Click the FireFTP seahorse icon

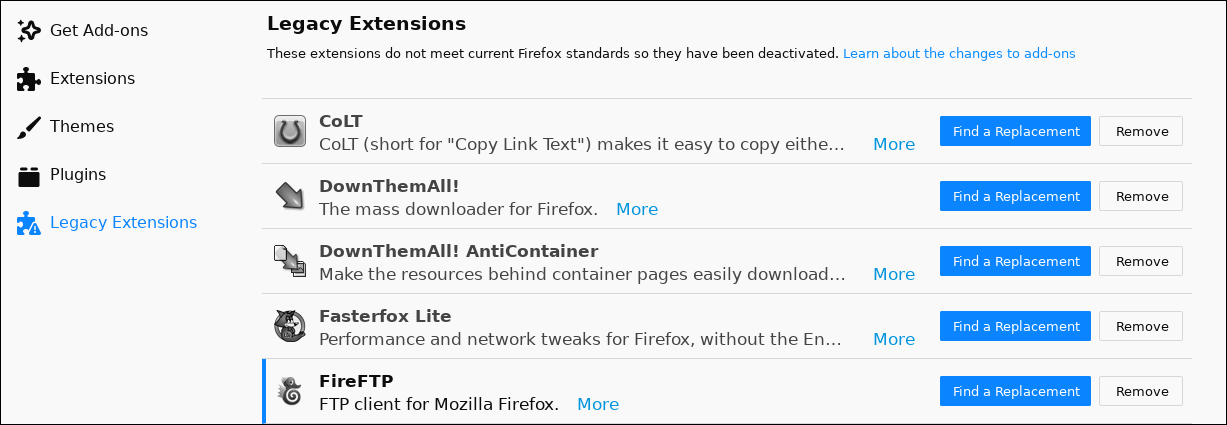coord(290,391)
